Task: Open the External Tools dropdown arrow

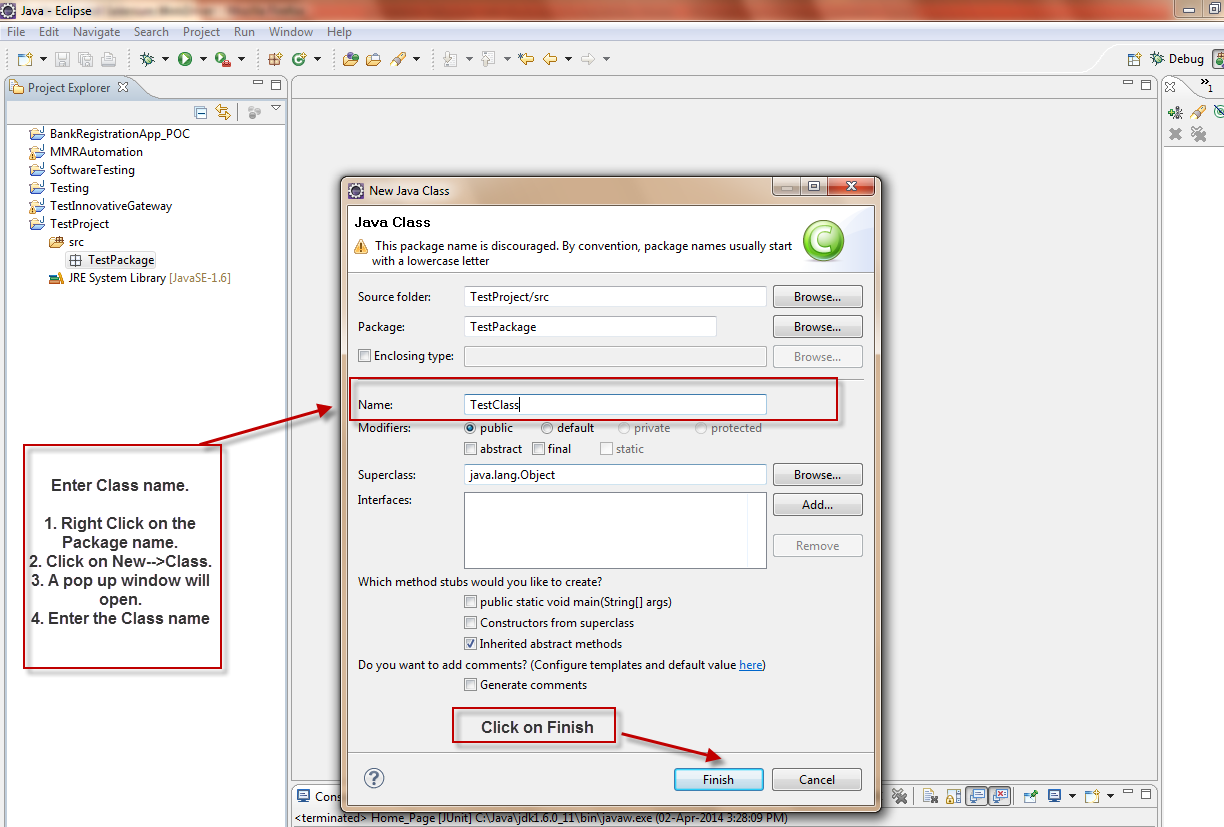Action: 241,59
